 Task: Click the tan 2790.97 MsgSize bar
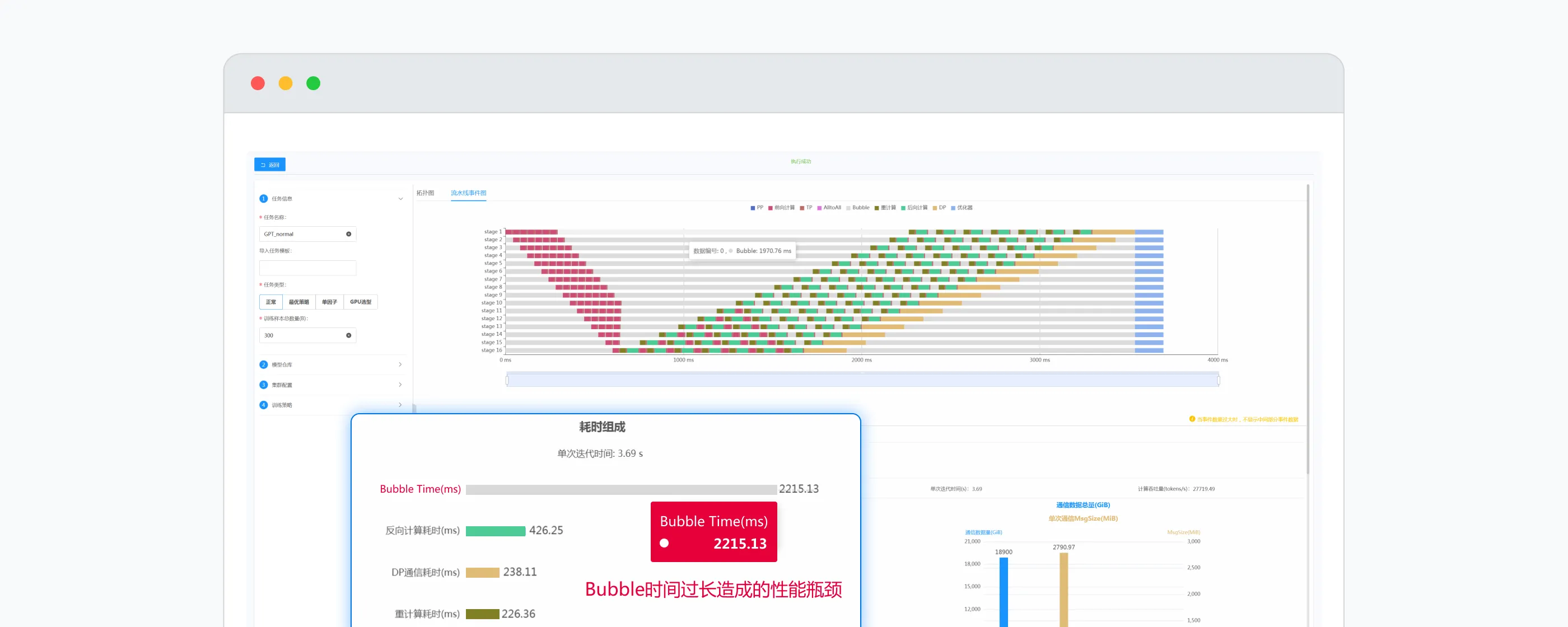pos(1063,589)
